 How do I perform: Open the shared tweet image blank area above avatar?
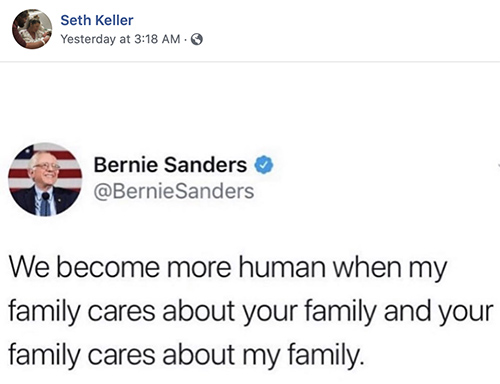tap(250, 102)
